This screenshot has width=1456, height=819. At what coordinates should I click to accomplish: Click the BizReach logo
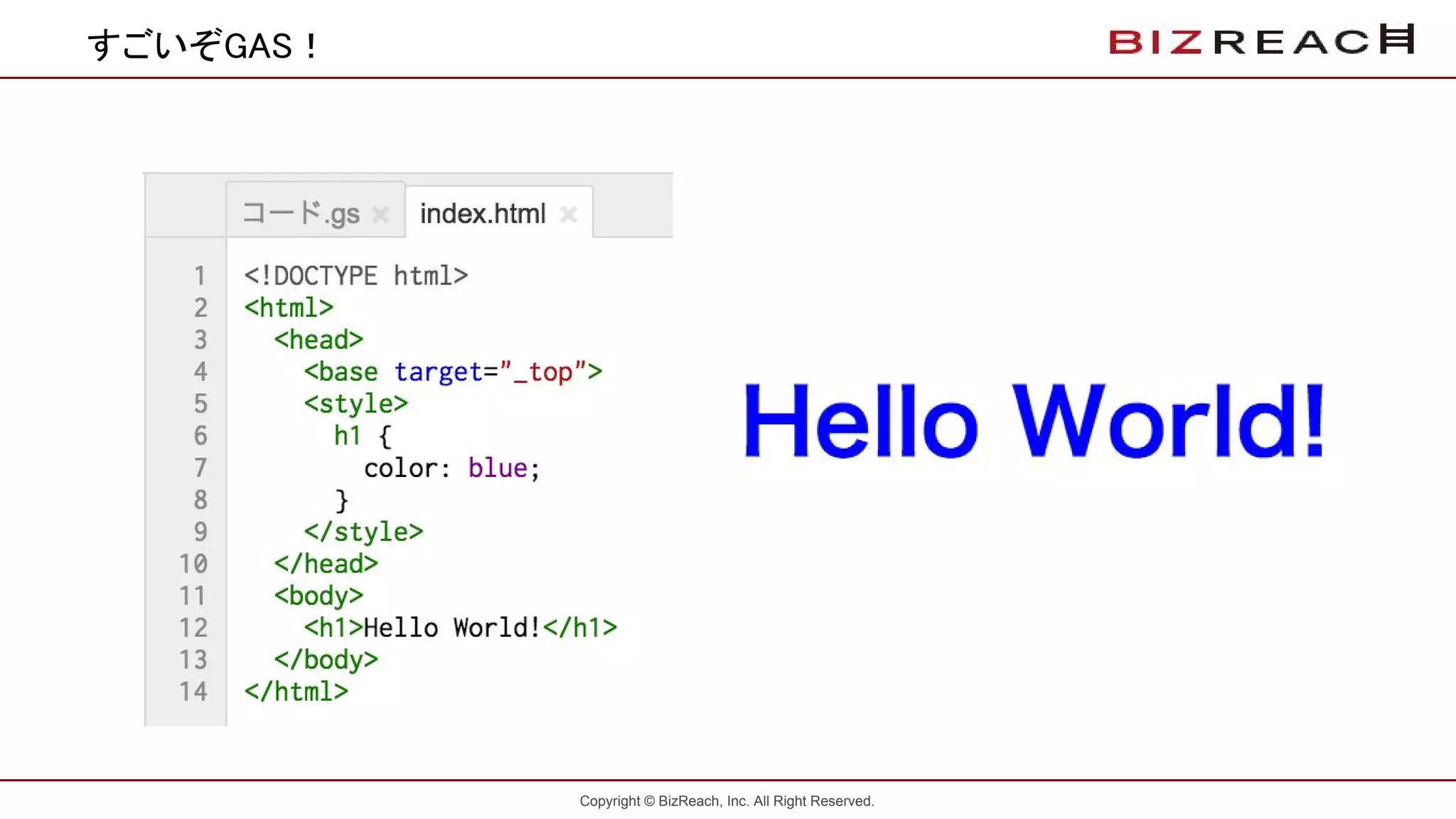(x=1261, y=41)
